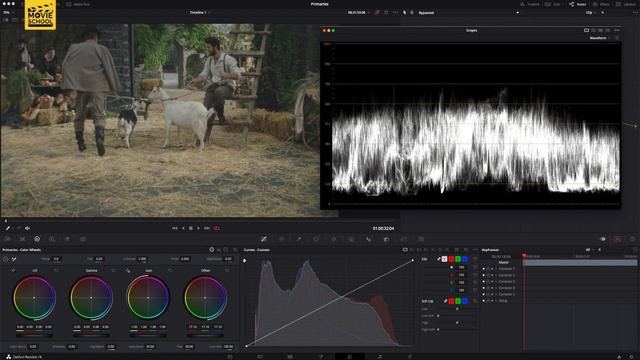
Task: Show the Scopes panel icon
Action: pos(617,239)
